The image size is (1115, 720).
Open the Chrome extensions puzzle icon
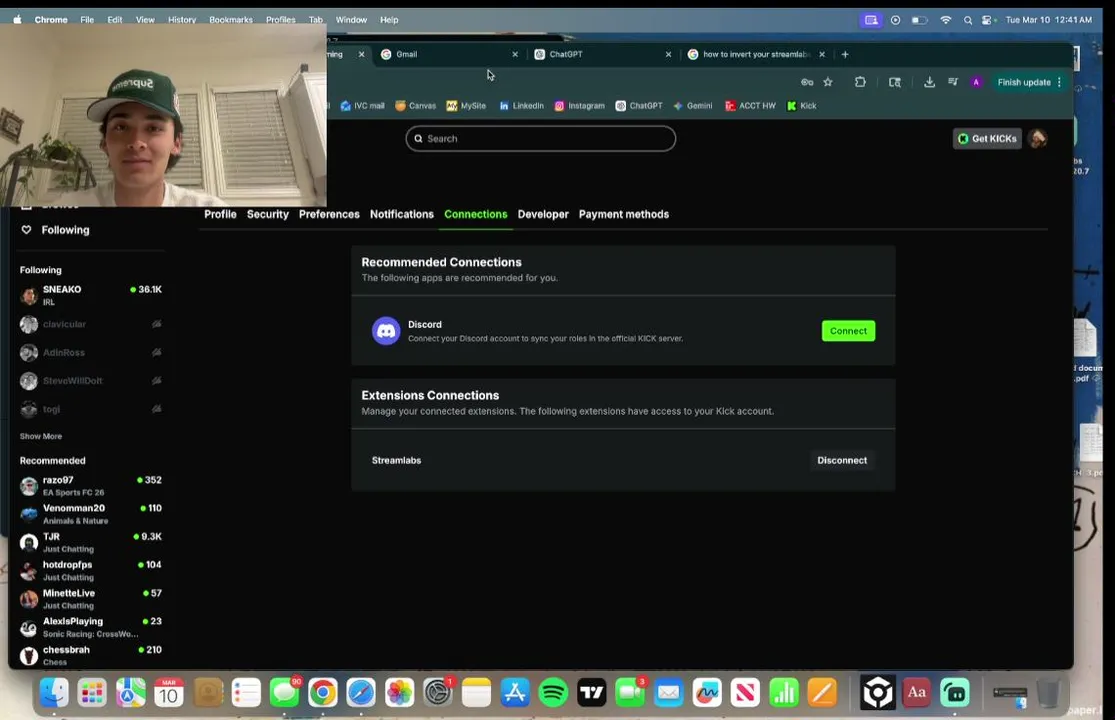(860, 82)
